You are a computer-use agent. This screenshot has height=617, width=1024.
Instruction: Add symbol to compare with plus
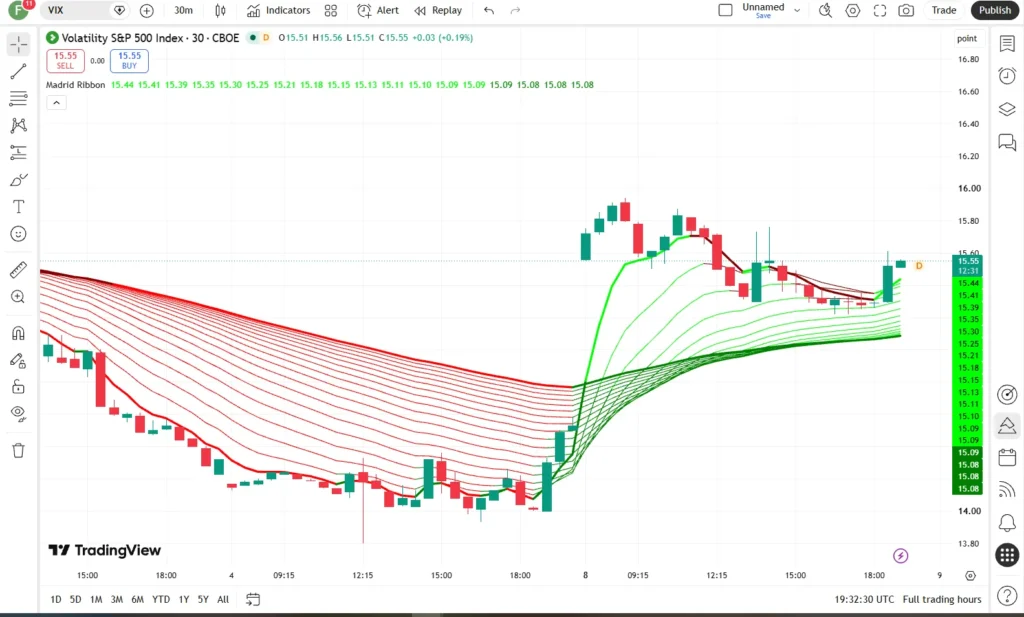click(x=147, y=10)
